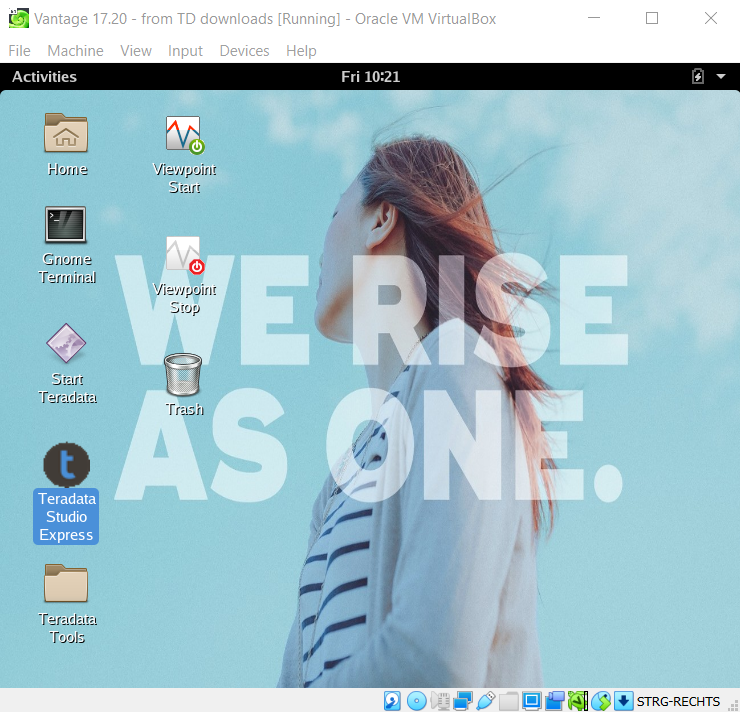Open the VirtualBox View menu

[x=136, y=51]
